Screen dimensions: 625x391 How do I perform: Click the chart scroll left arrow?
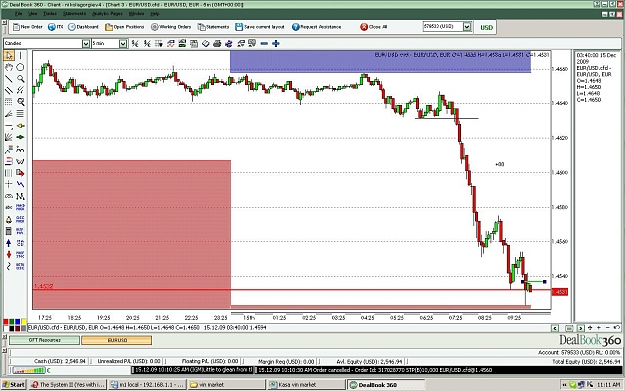(555, 328)
